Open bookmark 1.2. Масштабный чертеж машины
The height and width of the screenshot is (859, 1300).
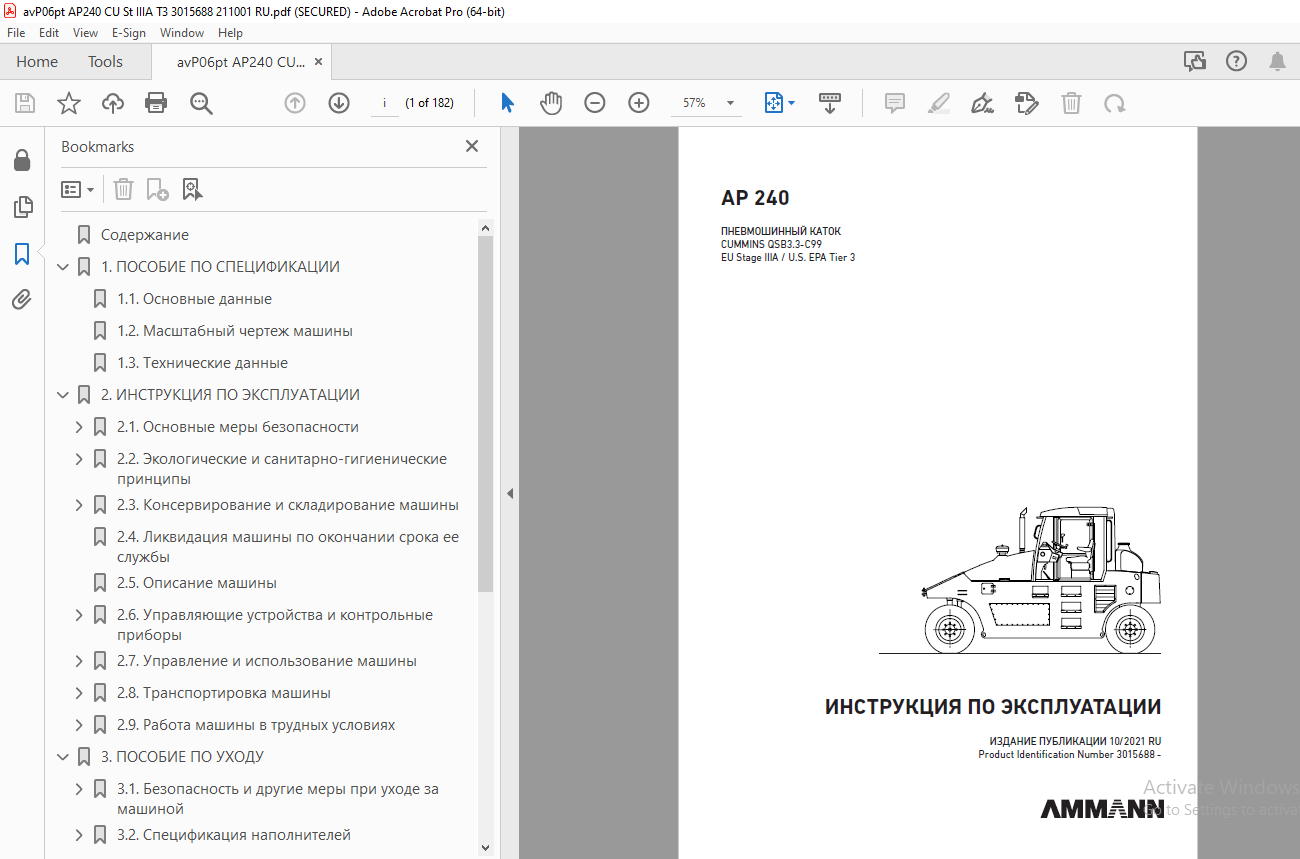tap(235, 331)
